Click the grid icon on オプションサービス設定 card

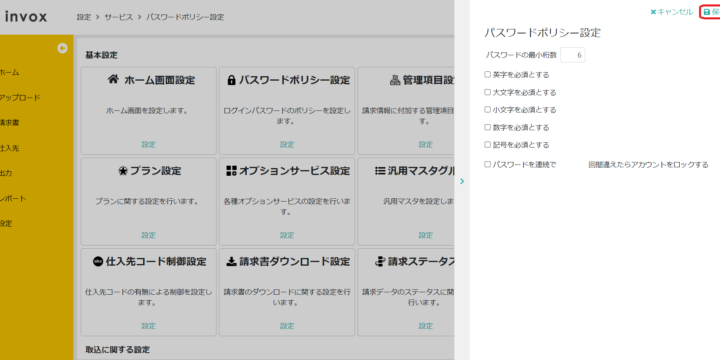pyautogui.click(x=231, y=171)
